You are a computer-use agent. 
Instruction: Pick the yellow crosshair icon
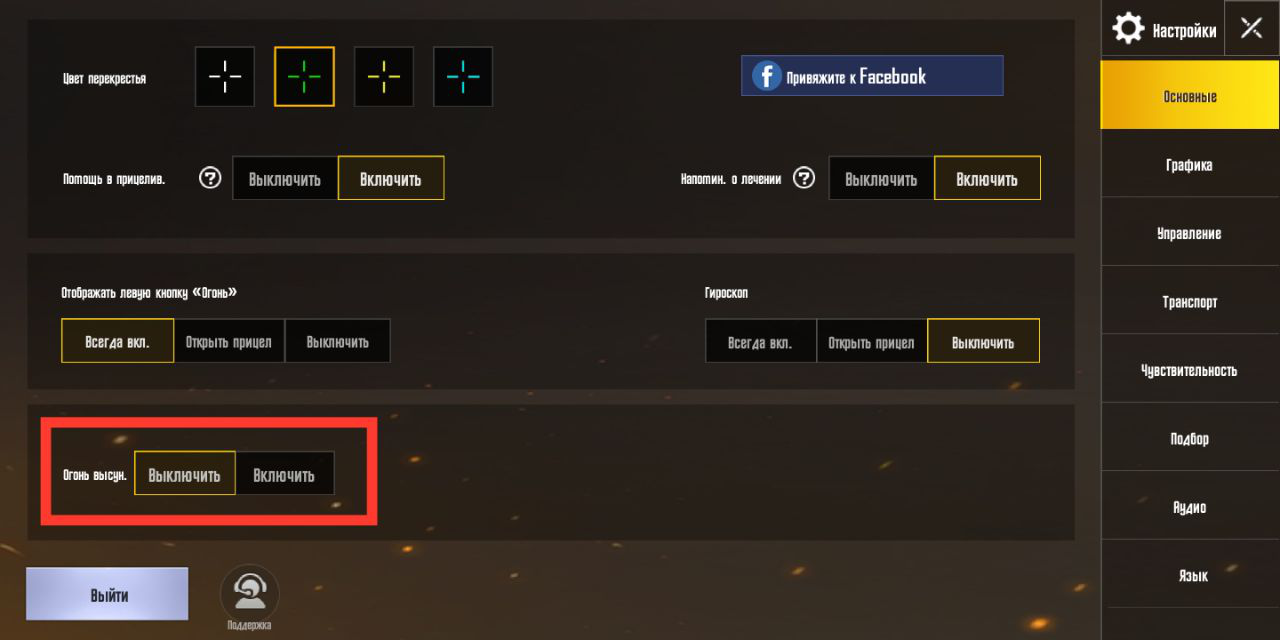(384, 76)
